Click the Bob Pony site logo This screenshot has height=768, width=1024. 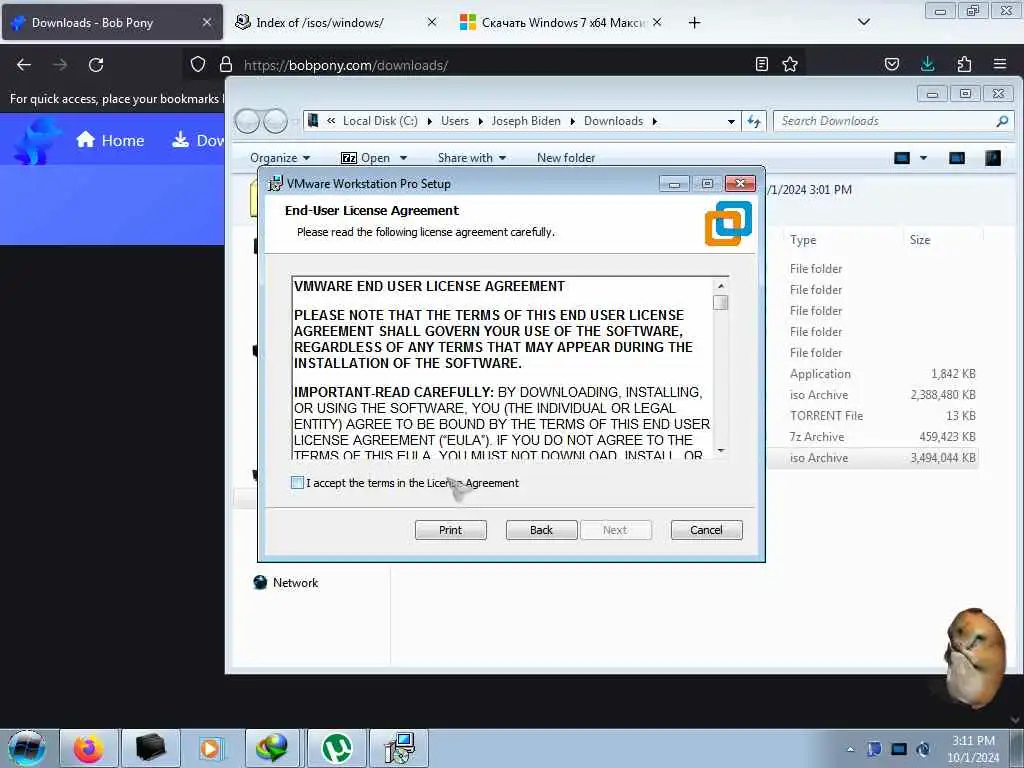(x=36, y=140)
